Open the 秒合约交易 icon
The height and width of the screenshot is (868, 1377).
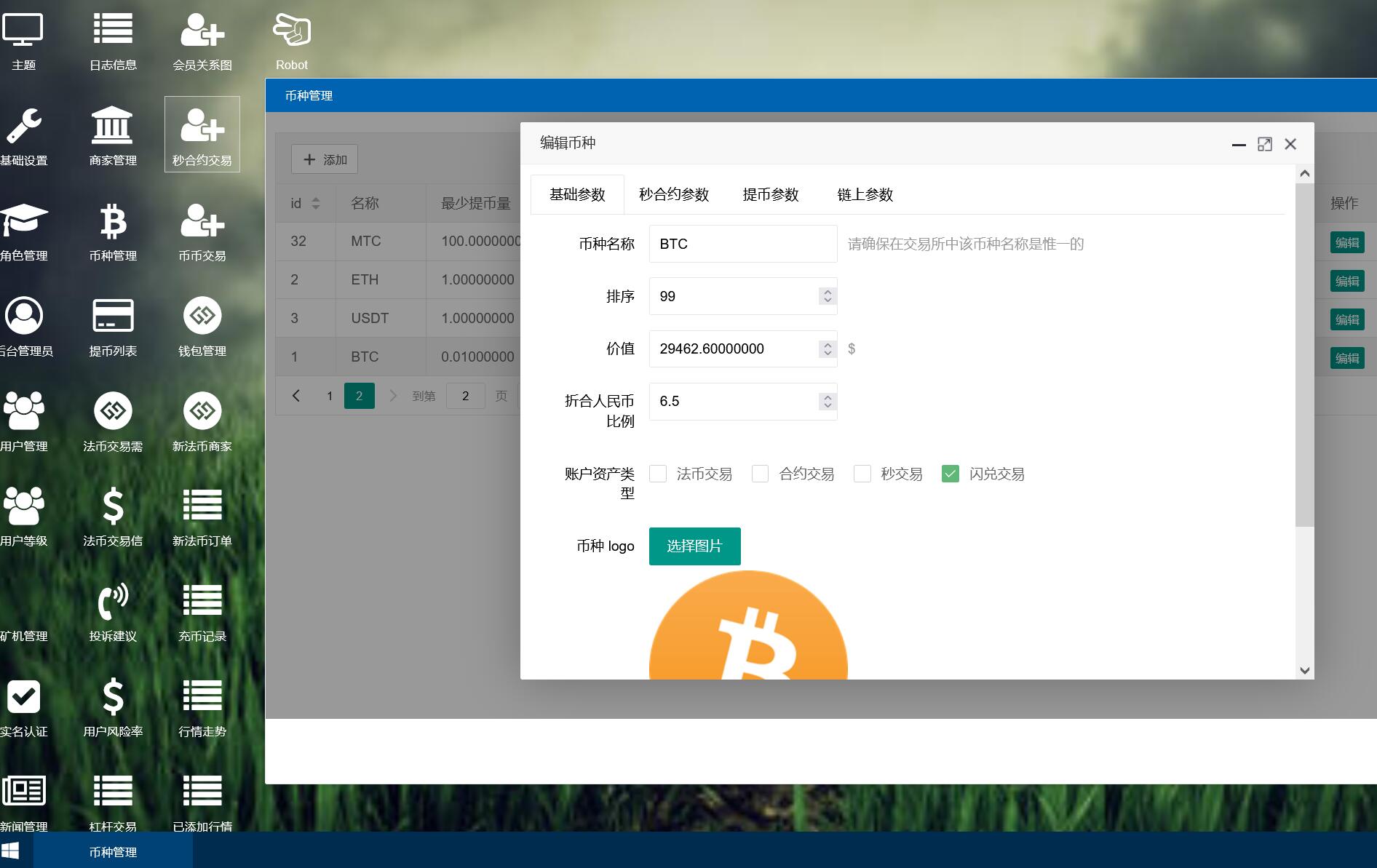click(x=202, y=135)
